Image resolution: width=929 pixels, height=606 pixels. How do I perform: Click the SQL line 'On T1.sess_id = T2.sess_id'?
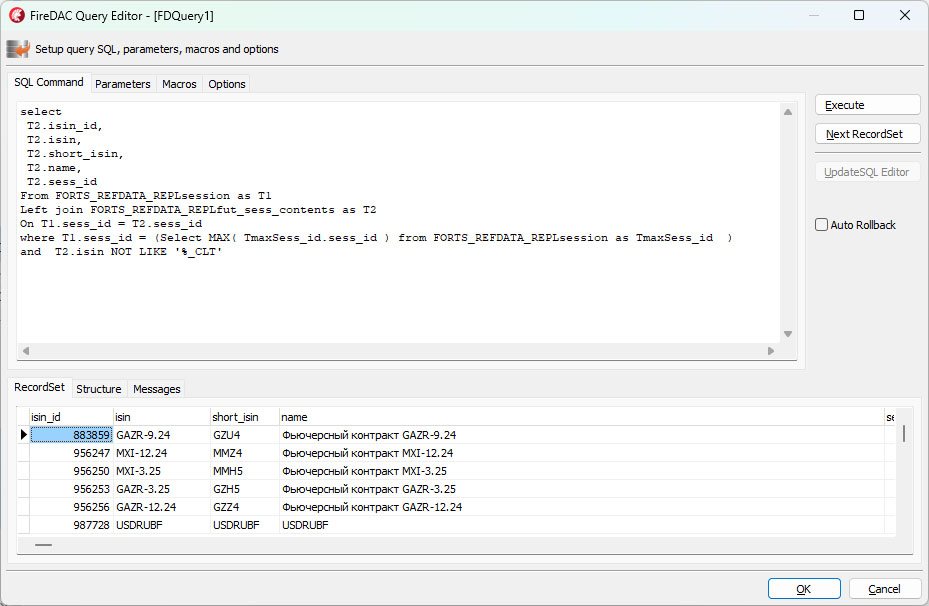click(x=111, y=224)
